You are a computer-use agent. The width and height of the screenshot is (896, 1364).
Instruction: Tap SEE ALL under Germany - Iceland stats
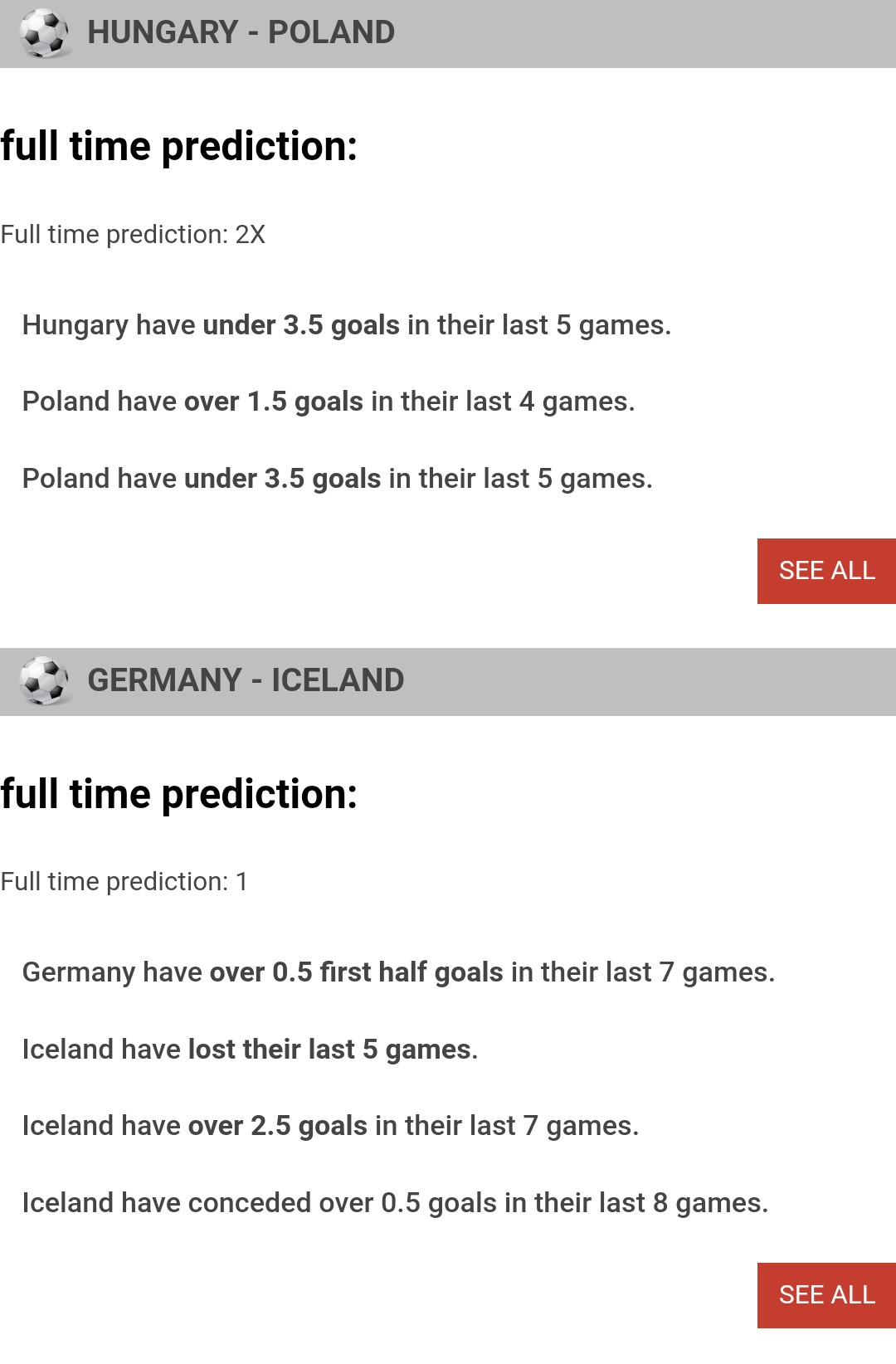pos(826,1295)
